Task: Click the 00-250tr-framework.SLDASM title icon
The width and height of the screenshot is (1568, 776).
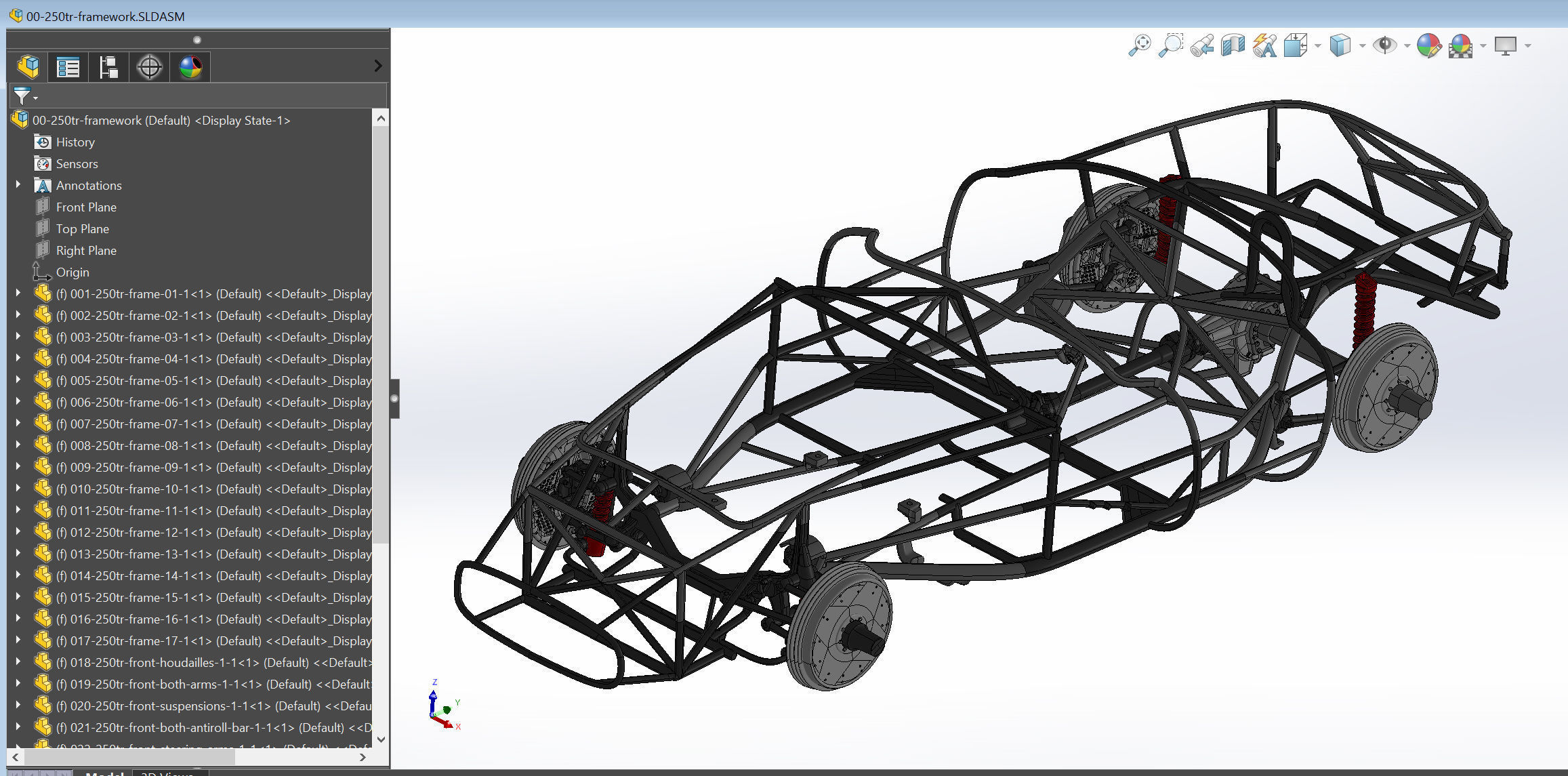Action: tap(16, 15)
